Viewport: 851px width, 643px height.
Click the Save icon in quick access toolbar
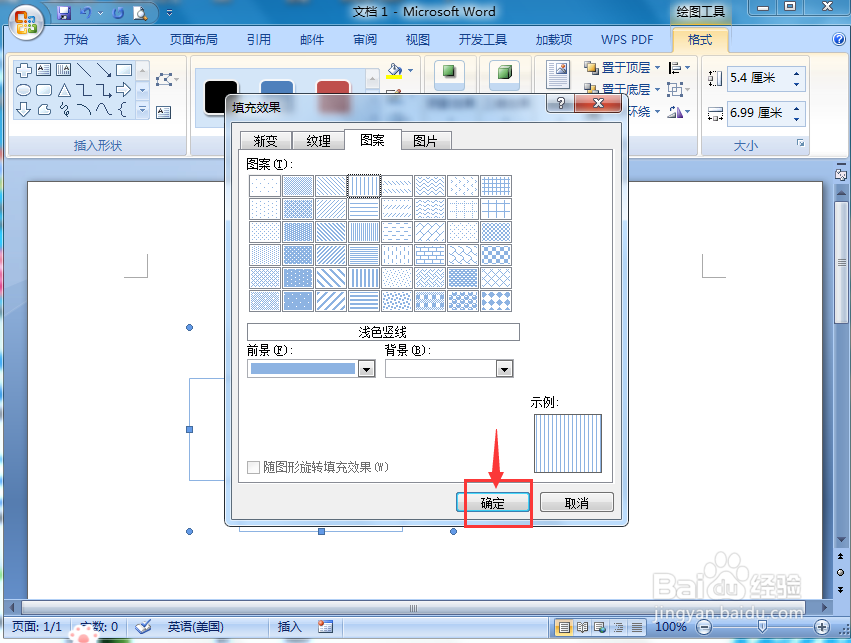point(64,12)
